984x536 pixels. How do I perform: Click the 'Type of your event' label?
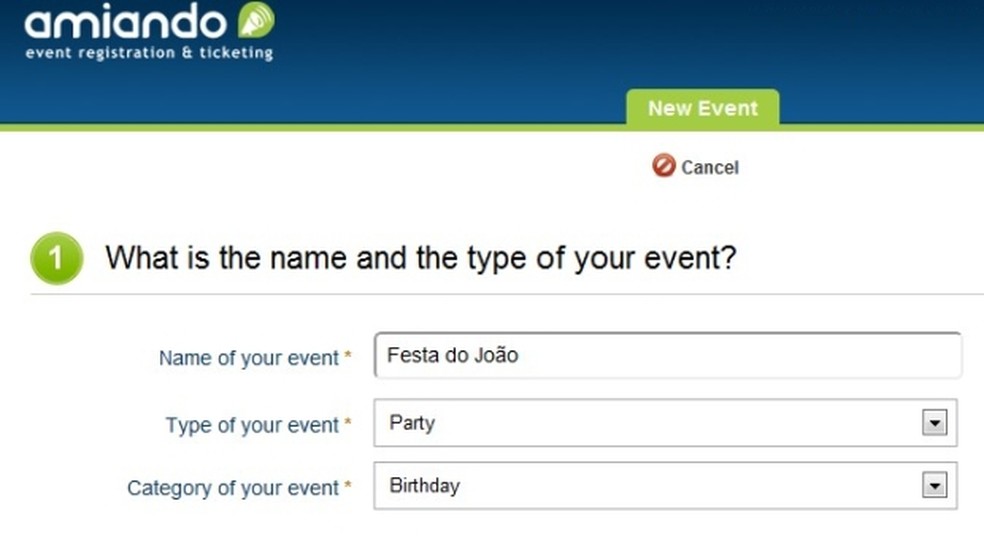pos(252,424)
